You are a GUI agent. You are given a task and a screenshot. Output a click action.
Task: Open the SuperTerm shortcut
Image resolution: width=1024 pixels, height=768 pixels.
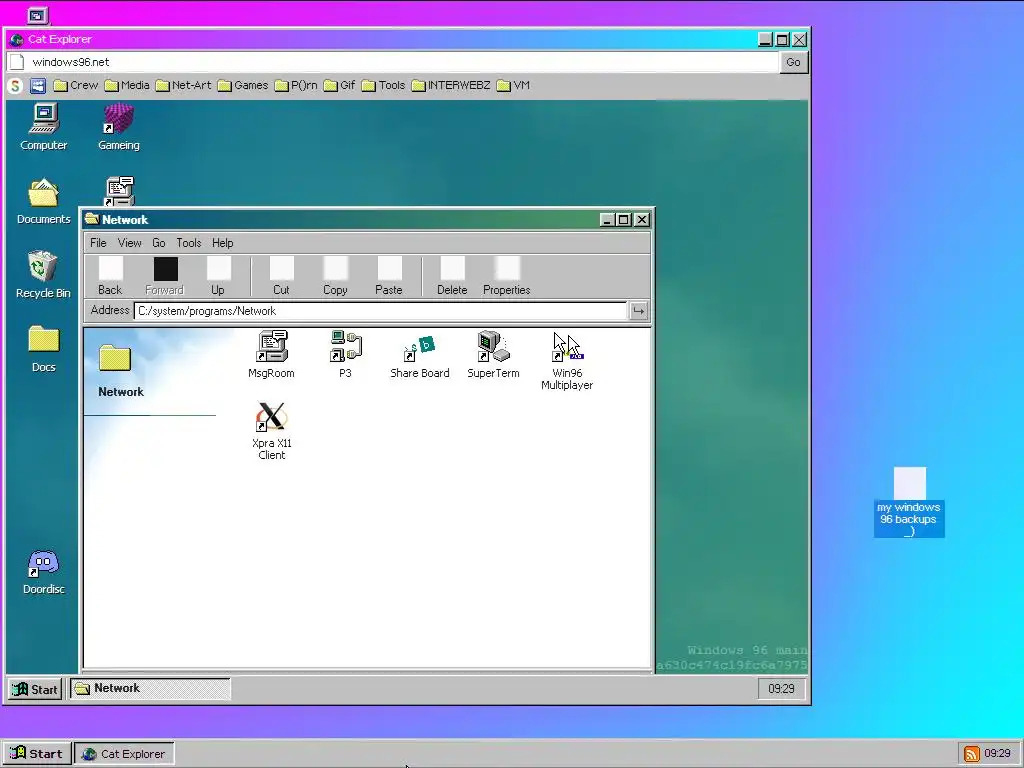493,355
